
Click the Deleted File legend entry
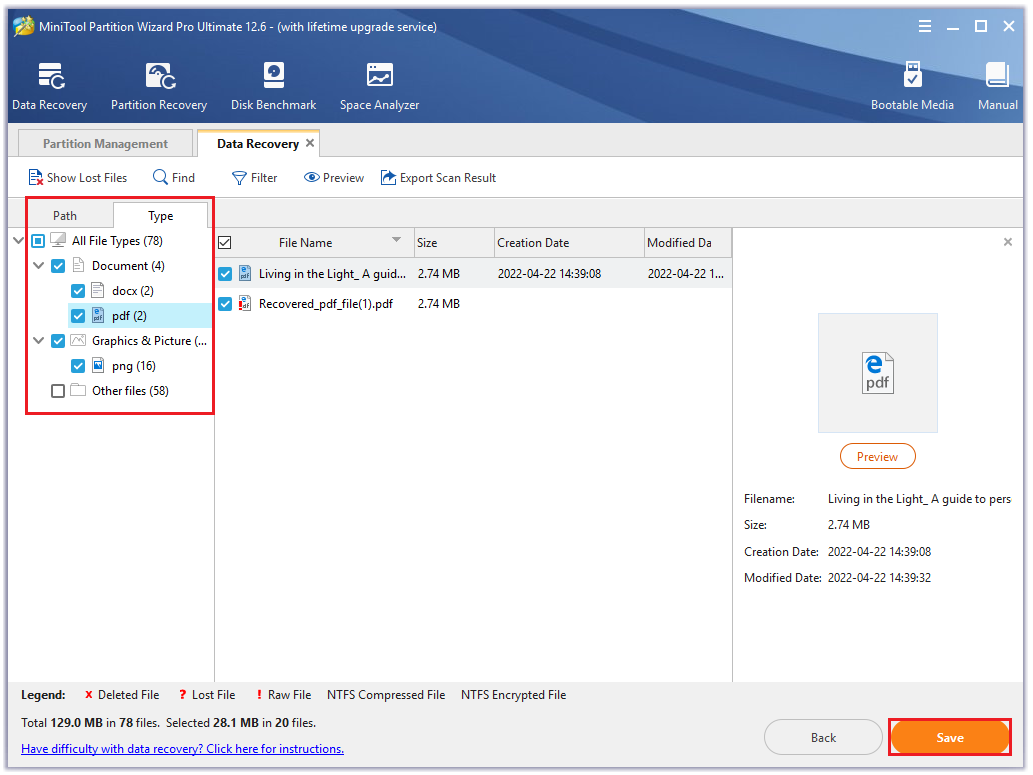tap(122, 695)
